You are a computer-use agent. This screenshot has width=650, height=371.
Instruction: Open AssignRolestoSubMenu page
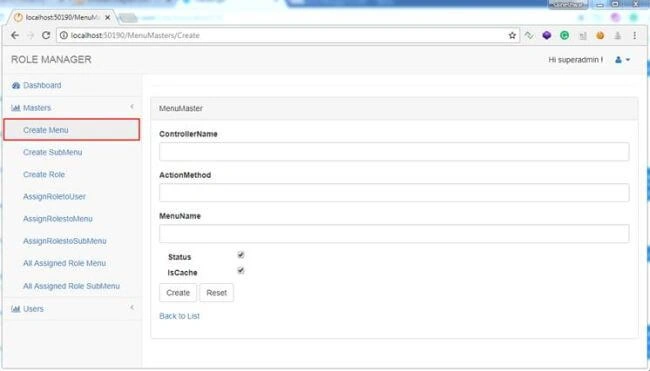[65, 241]
